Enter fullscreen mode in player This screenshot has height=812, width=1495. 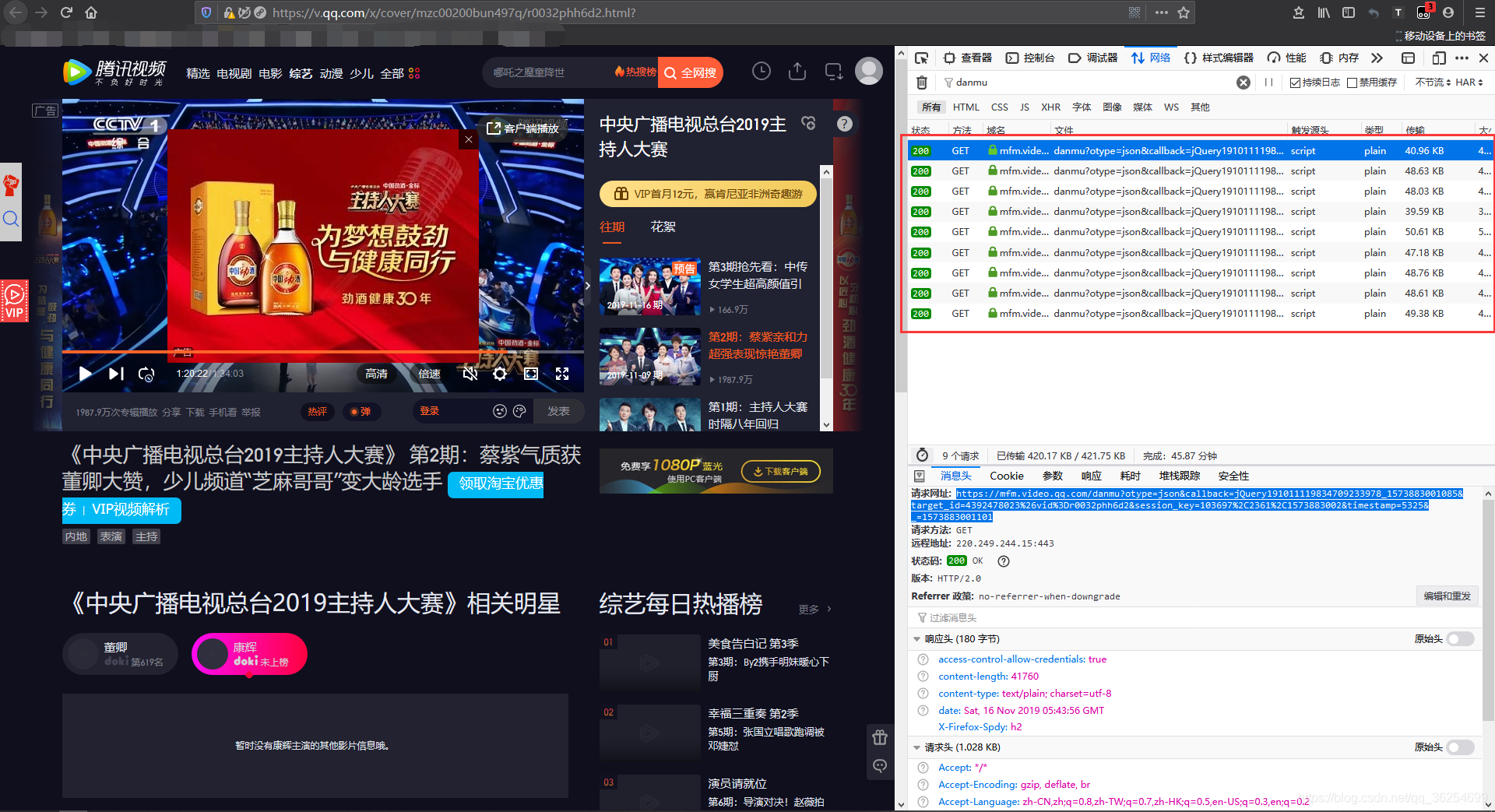coord(562,374)
